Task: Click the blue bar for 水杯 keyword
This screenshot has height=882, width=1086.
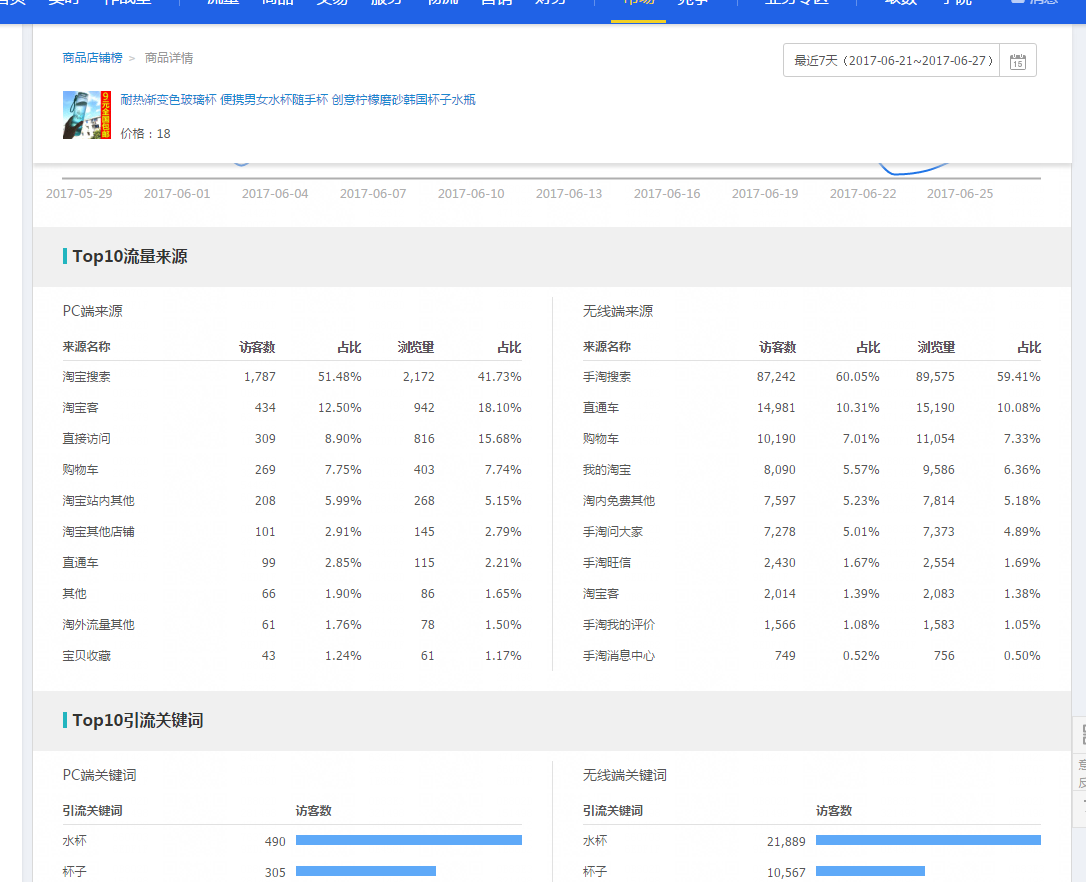Action: pyautogui.click(x=407, y=840)
